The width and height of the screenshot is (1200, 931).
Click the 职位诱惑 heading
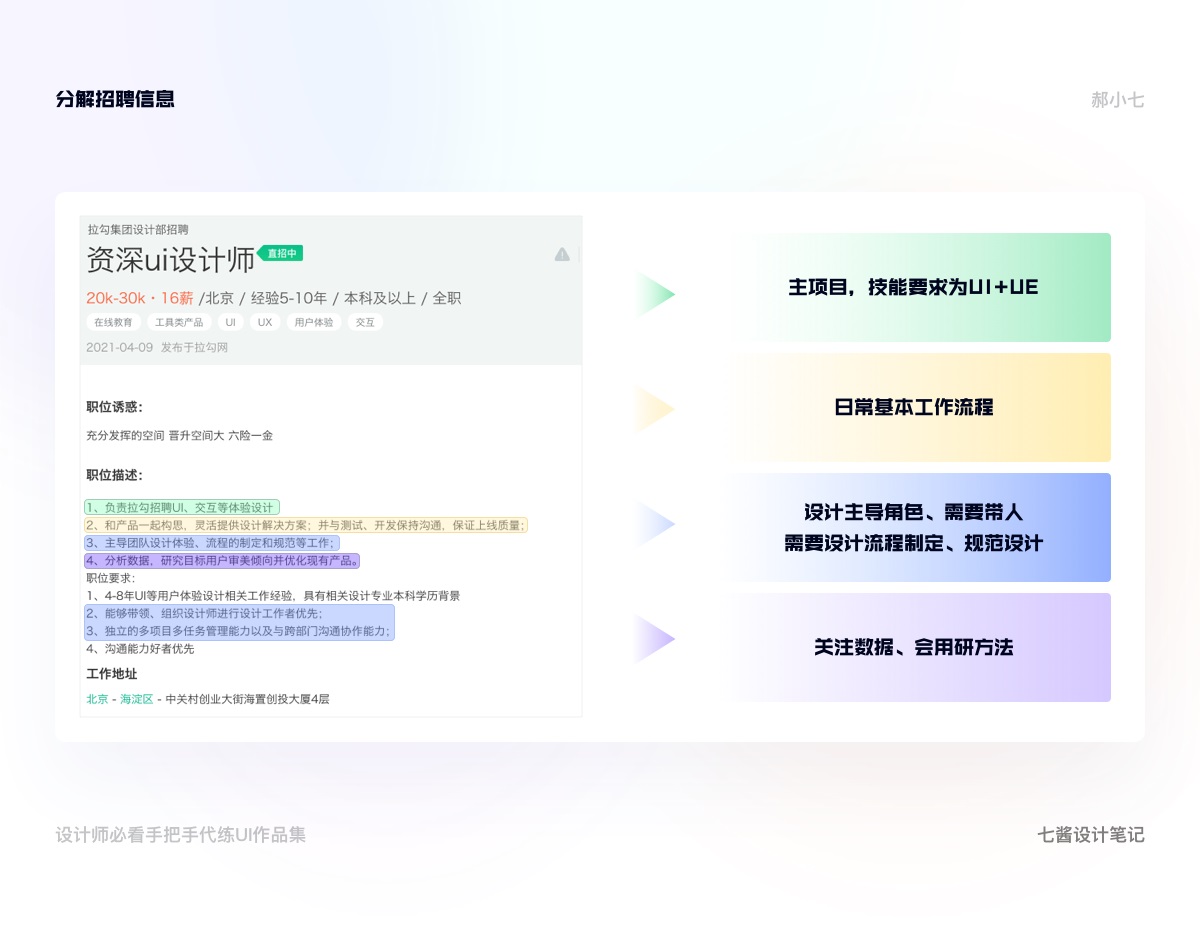(115, 406)
